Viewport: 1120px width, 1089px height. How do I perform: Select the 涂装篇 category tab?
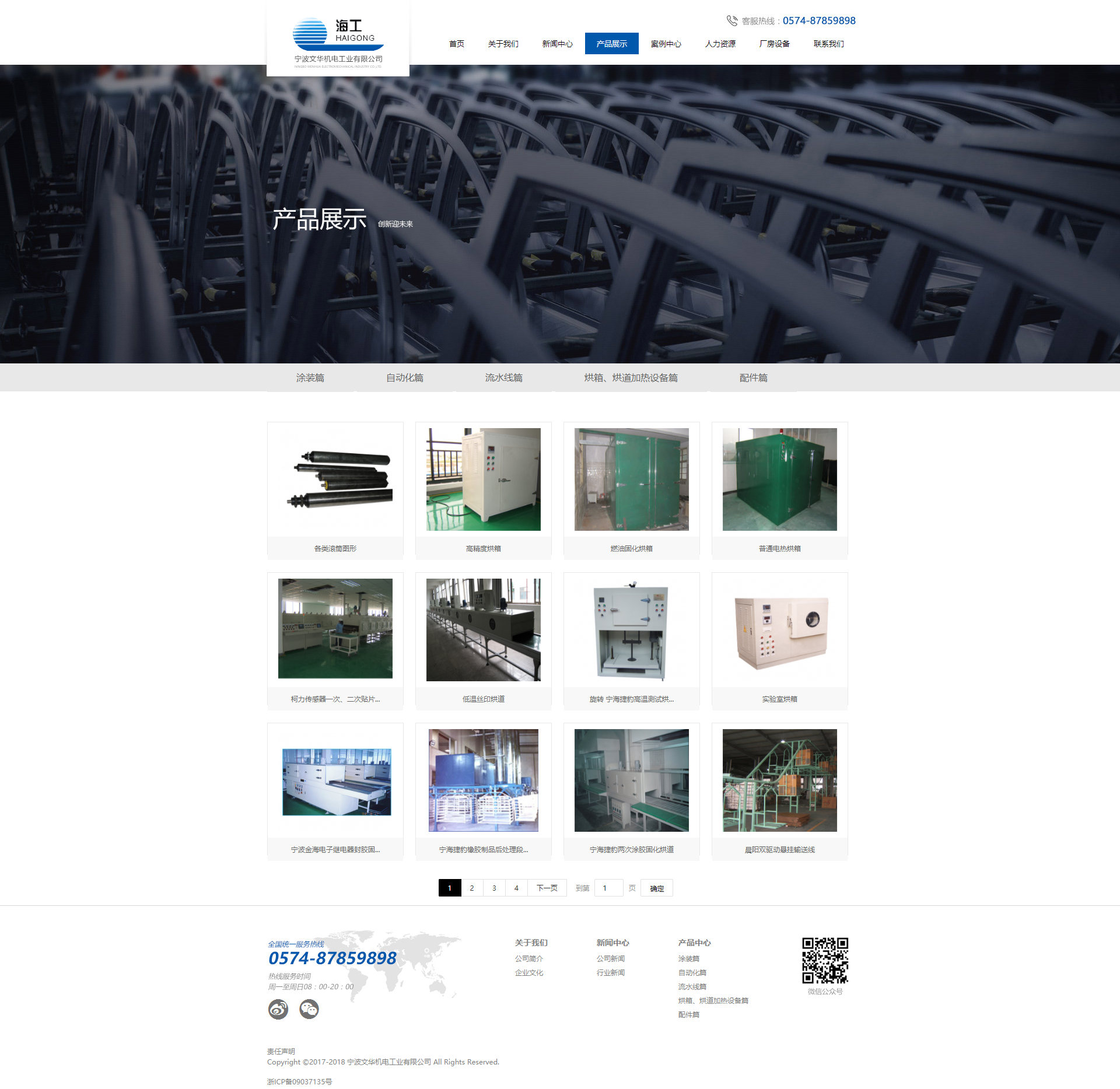coord(310,378)
